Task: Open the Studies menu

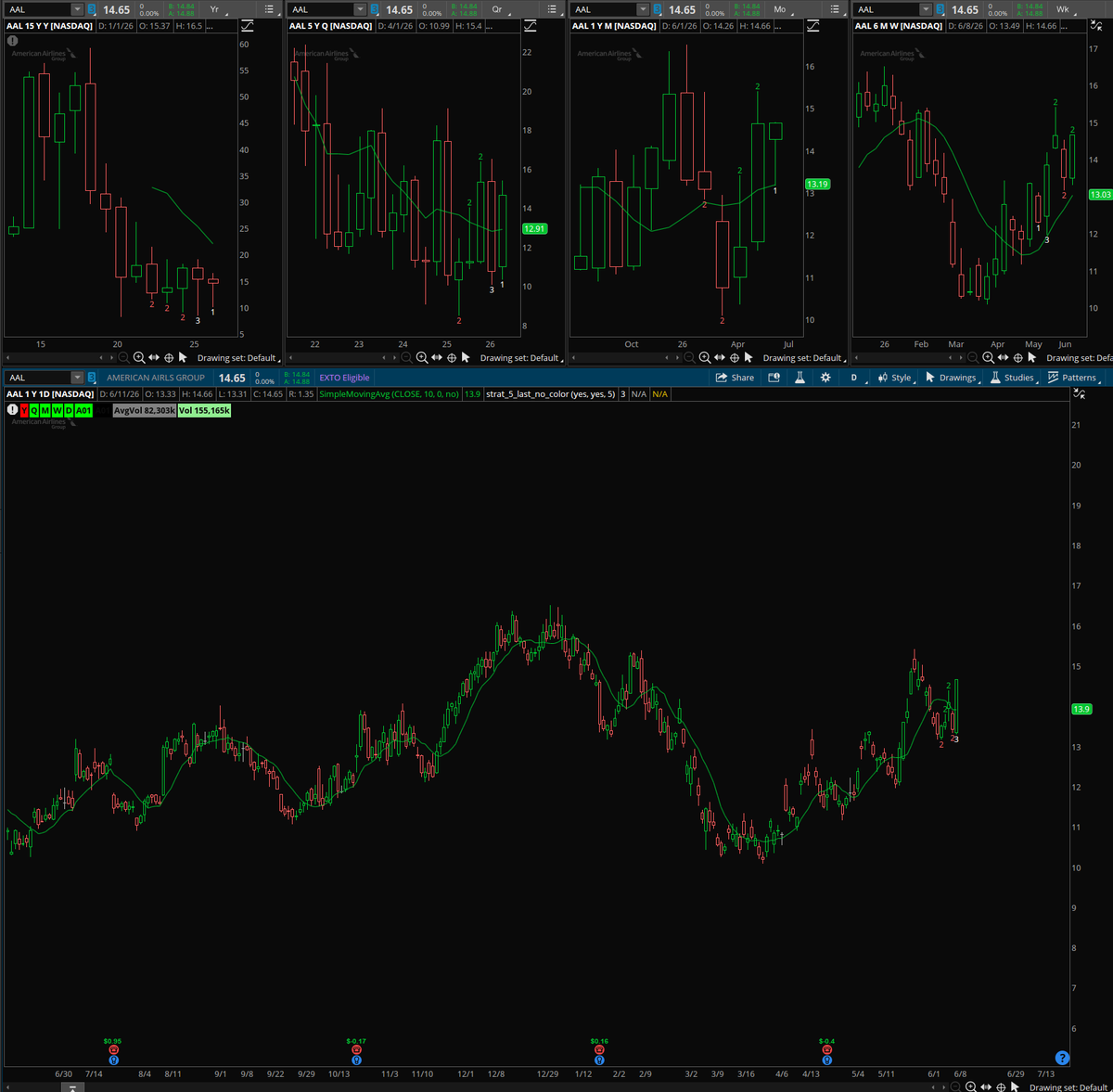Action: coord(1013,378)
